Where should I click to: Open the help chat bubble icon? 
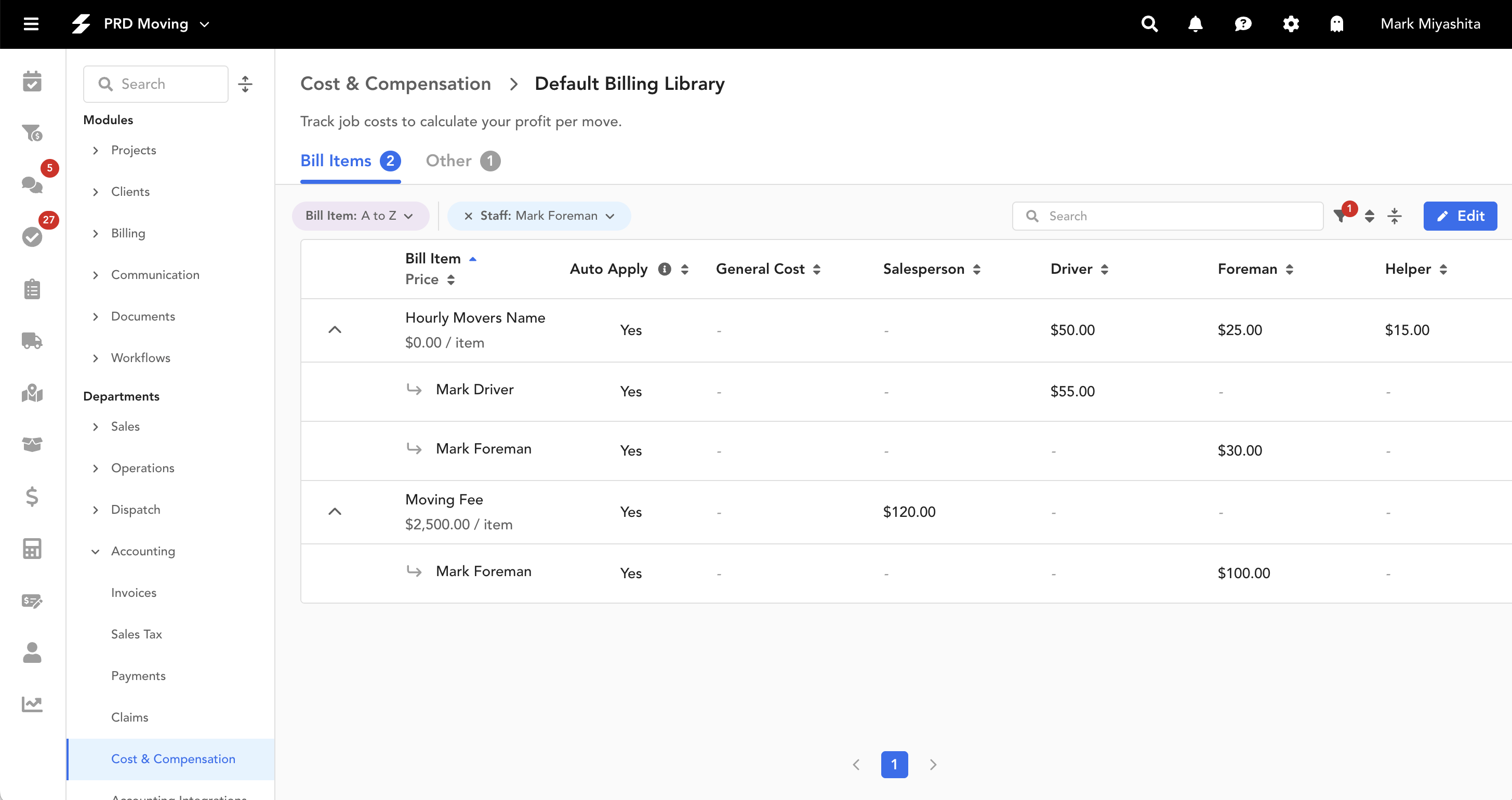(x=1242, y=24)
